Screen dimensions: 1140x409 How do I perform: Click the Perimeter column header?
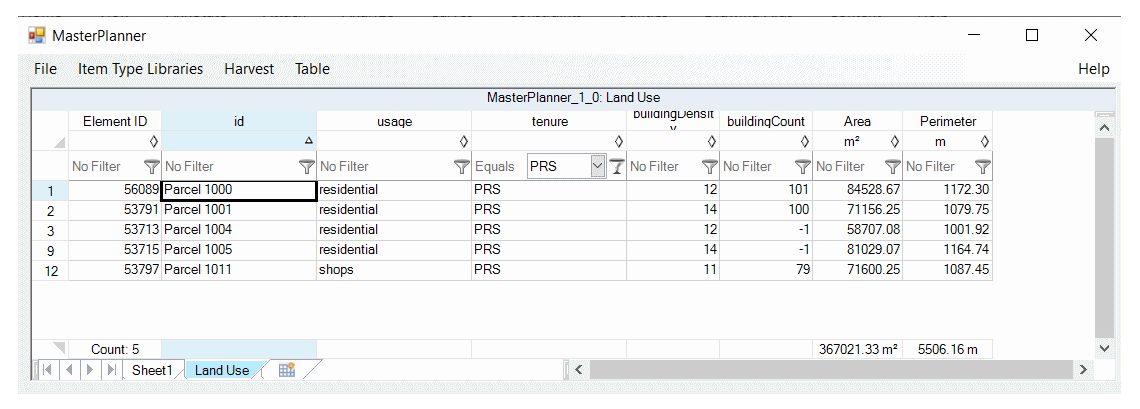point(947,121)
